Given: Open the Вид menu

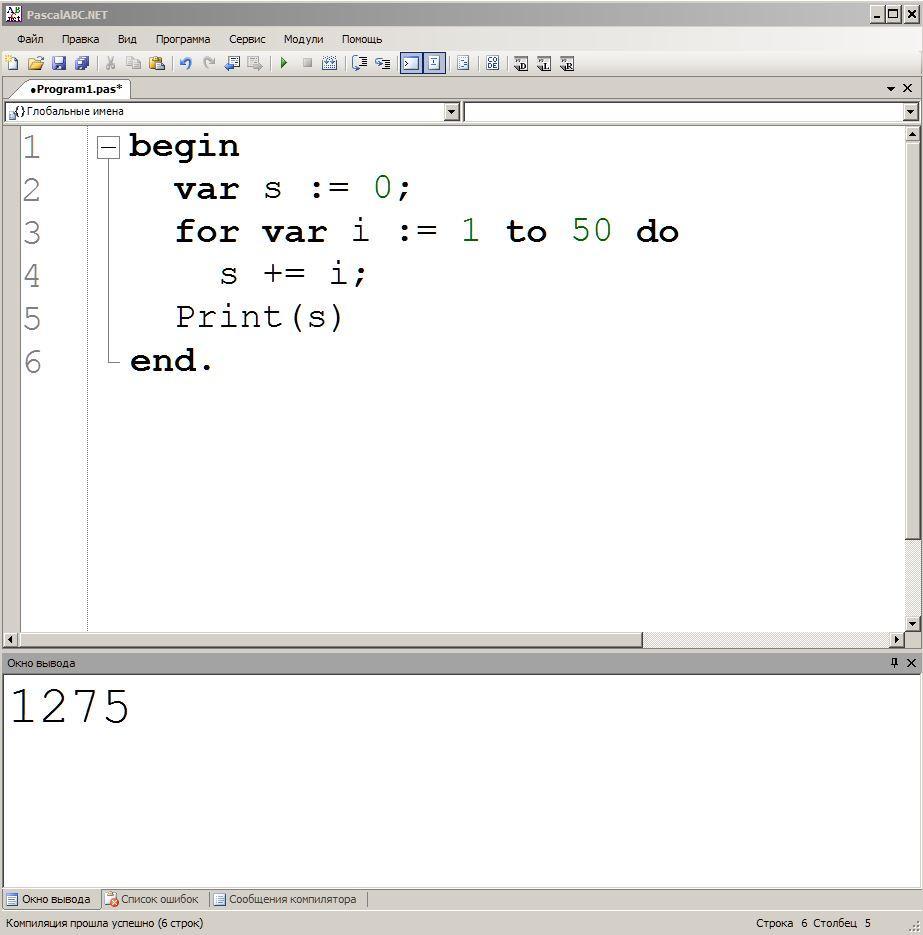Looking at the screenshot, I should [127, 39].
